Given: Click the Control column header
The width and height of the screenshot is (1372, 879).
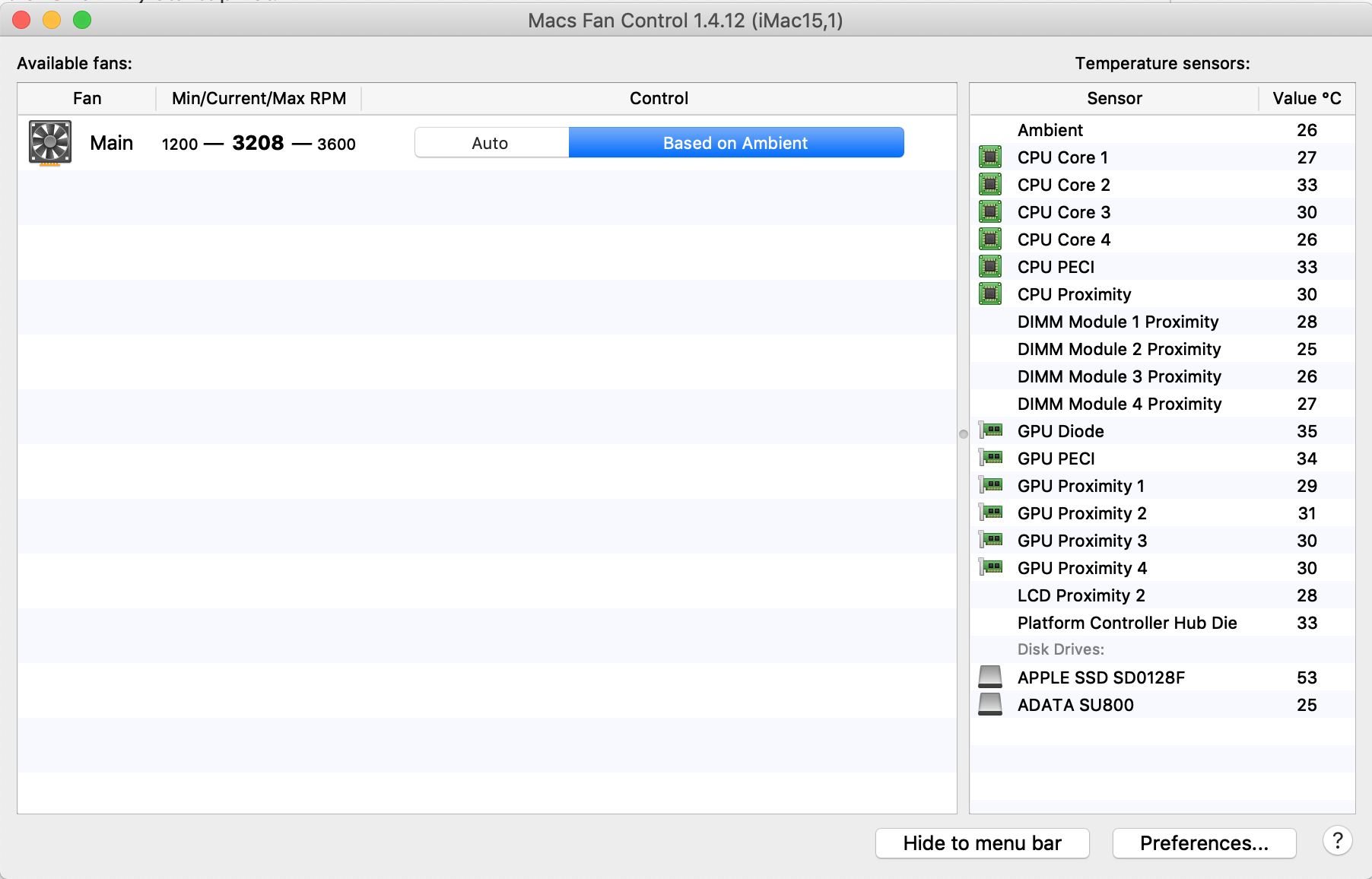Looking at the screenshot, I should pos(659,99).
